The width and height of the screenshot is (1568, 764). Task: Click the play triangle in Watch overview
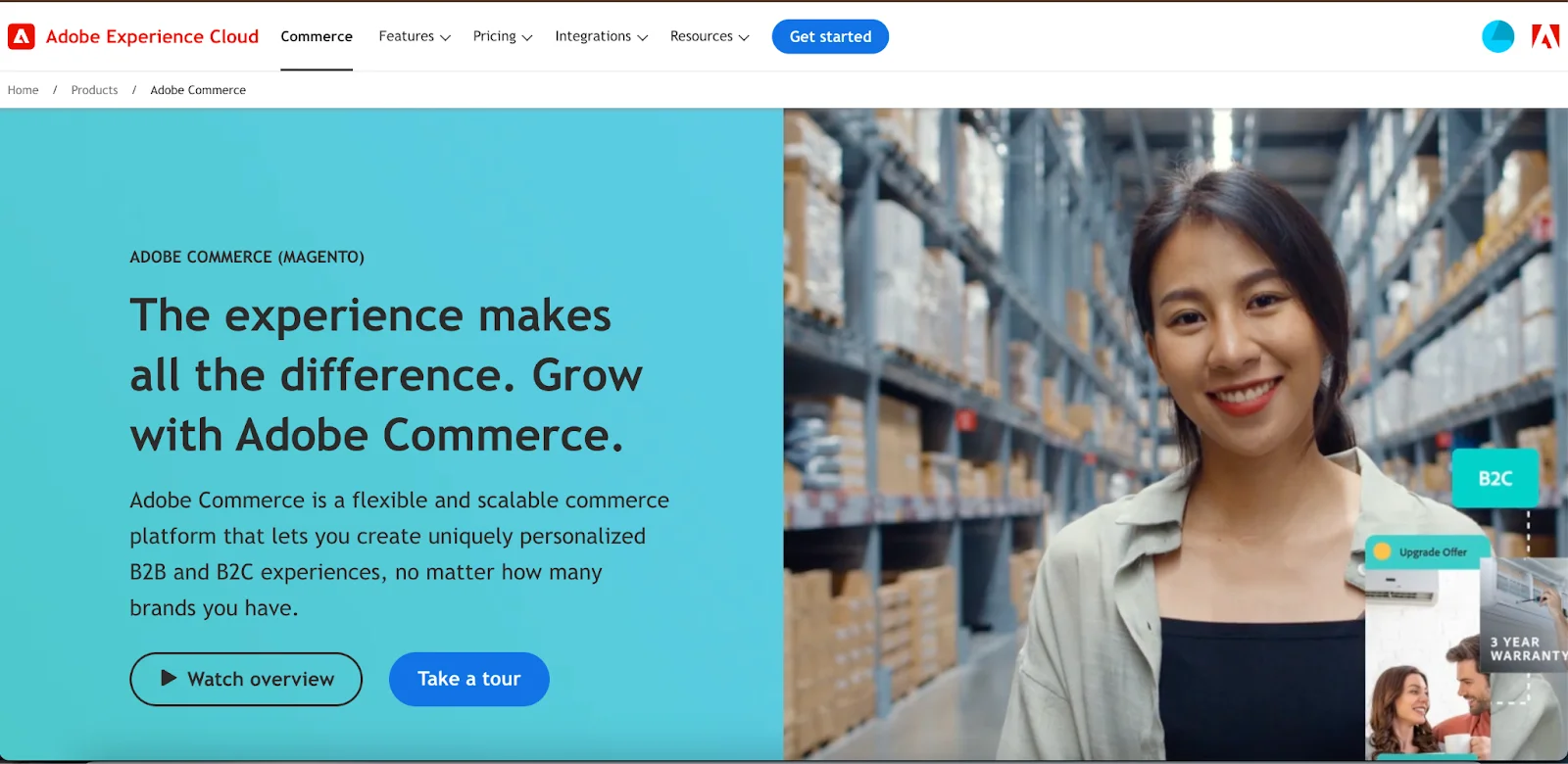tap(169, 678)
